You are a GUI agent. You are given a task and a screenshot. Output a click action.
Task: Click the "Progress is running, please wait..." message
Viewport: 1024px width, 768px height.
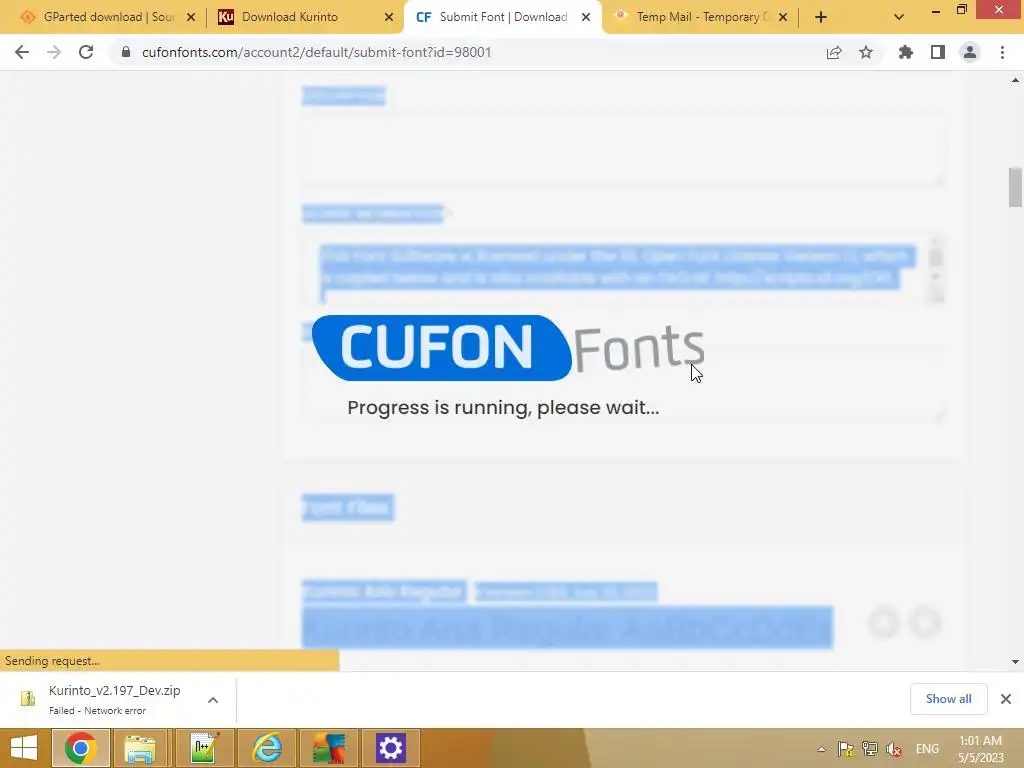503,408
